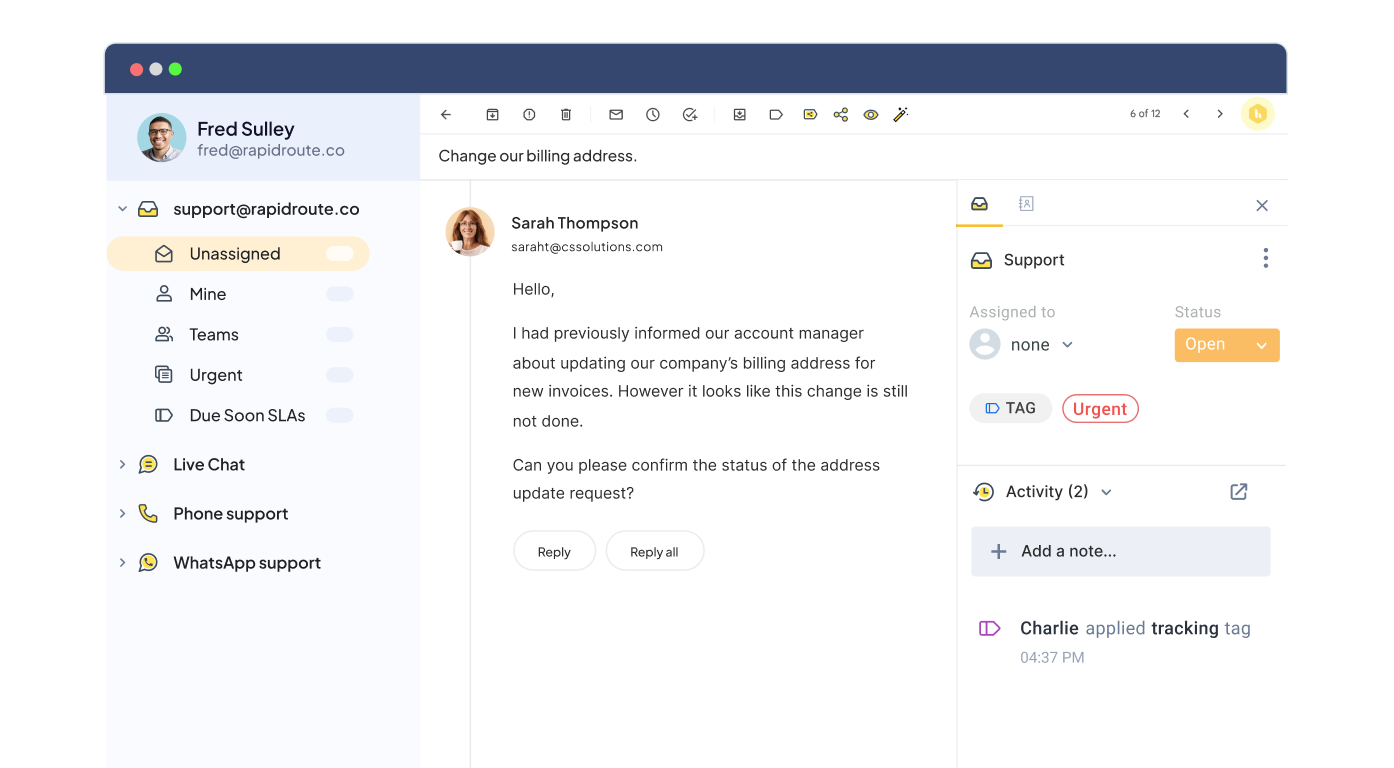This screenshot has width=1394, height=768.
Task: Toggle the Unassigned inbox filter switch
Action: (340, 253)
